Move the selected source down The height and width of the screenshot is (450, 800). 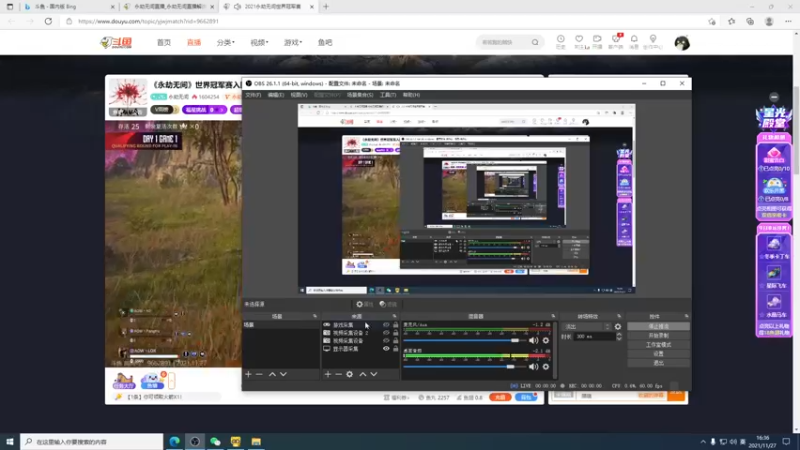[374, 374]
